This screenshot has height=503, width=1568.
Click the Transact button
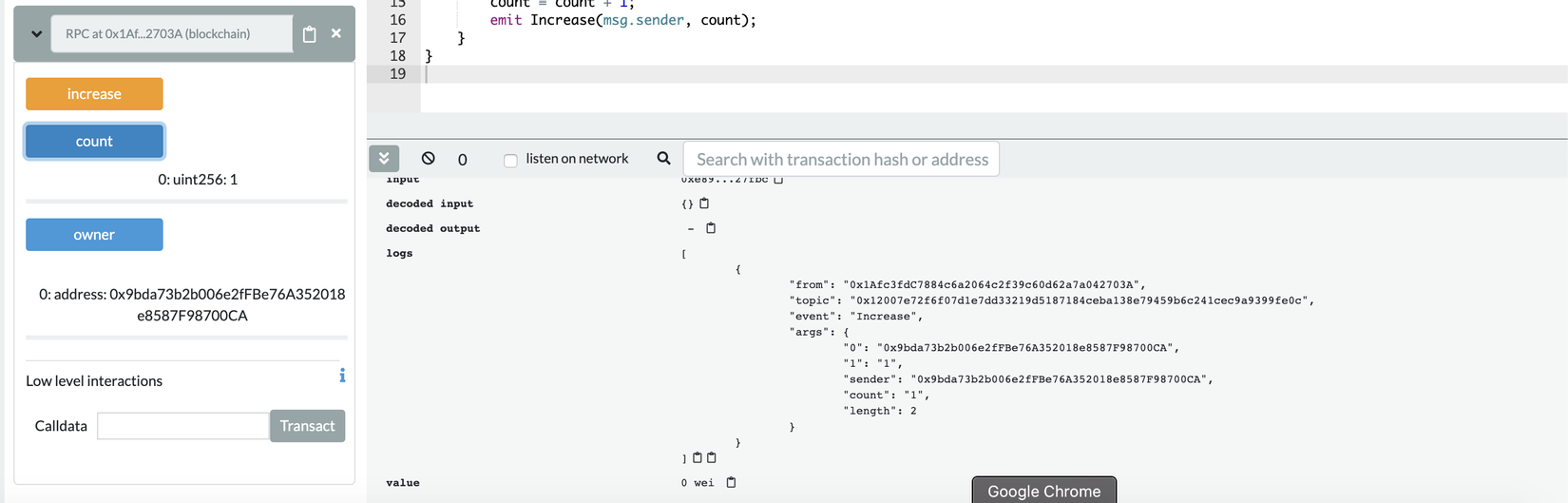pos(307,426)
